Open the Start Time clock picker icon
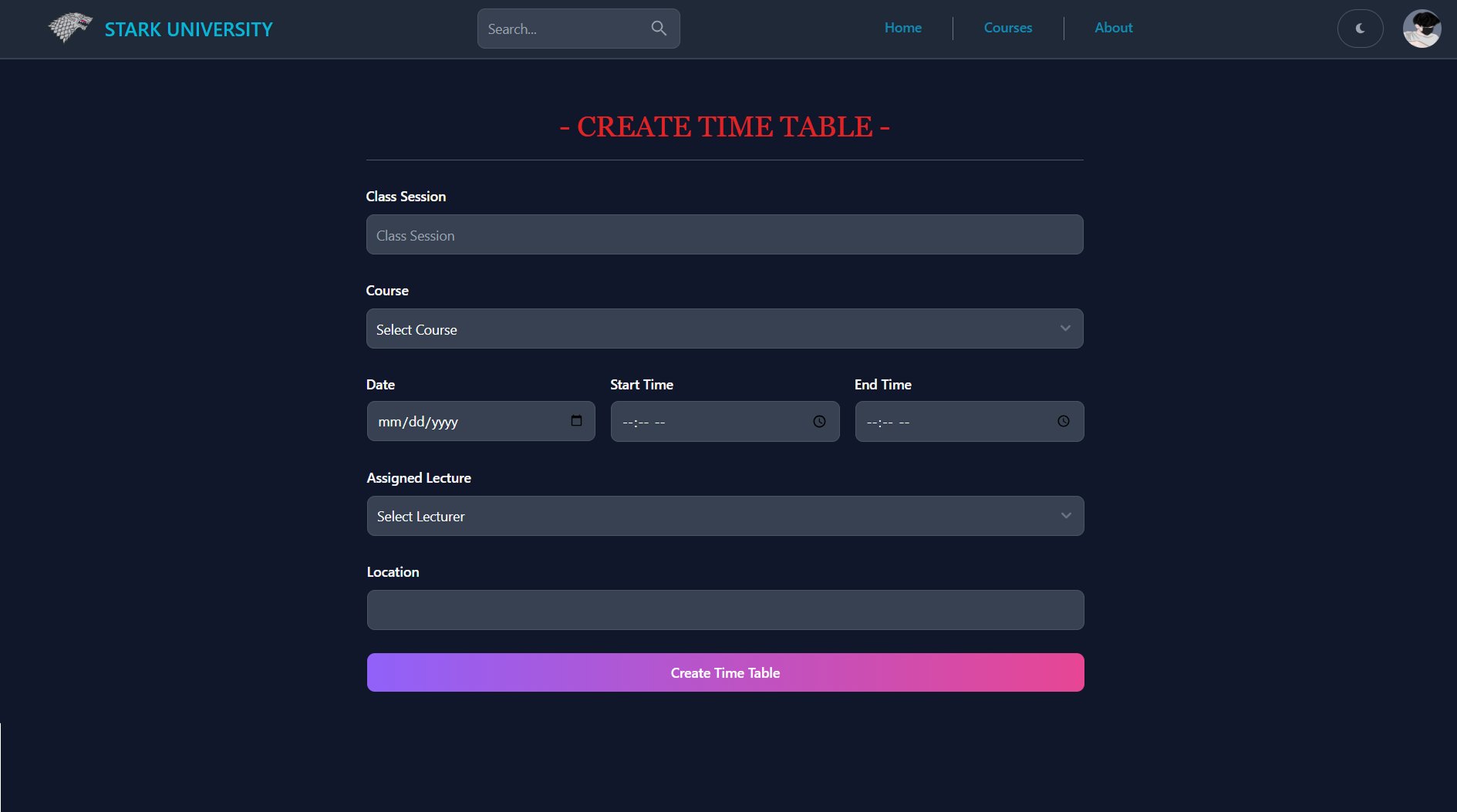 pyautogui.click(x=819, y=421)
